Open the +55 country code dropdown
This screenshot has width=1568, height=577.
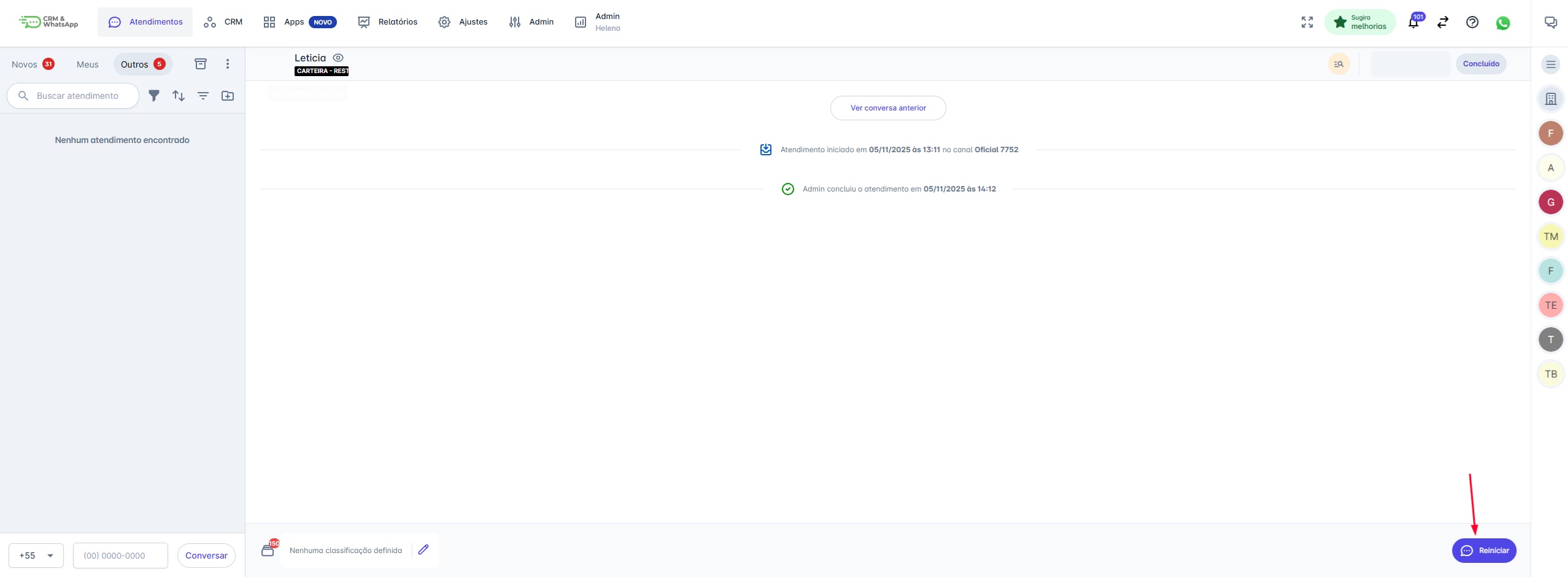tap(36, 556)
